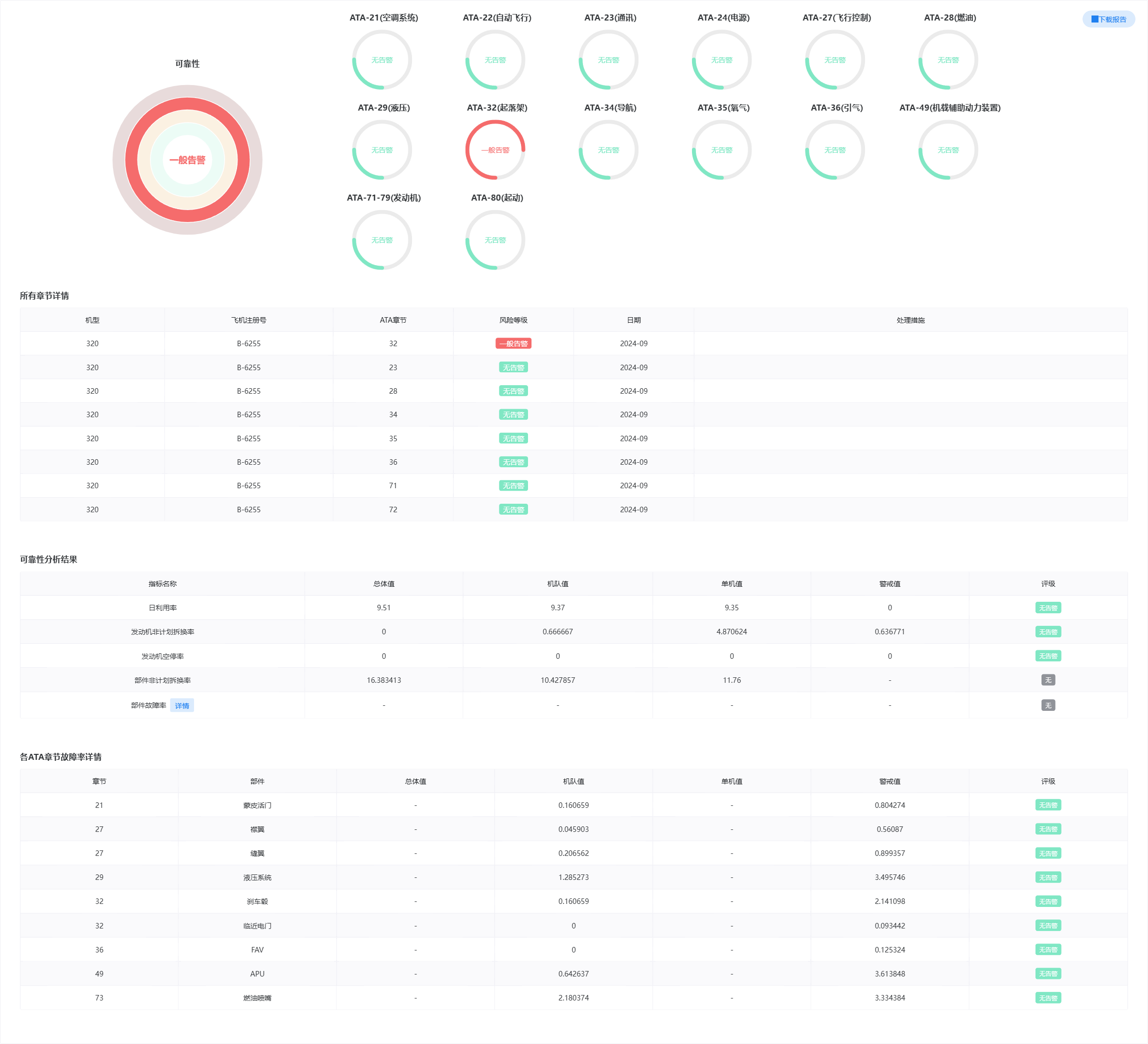Click the 无告警 badge for 蒙皮活门 row

(1048, 805)
